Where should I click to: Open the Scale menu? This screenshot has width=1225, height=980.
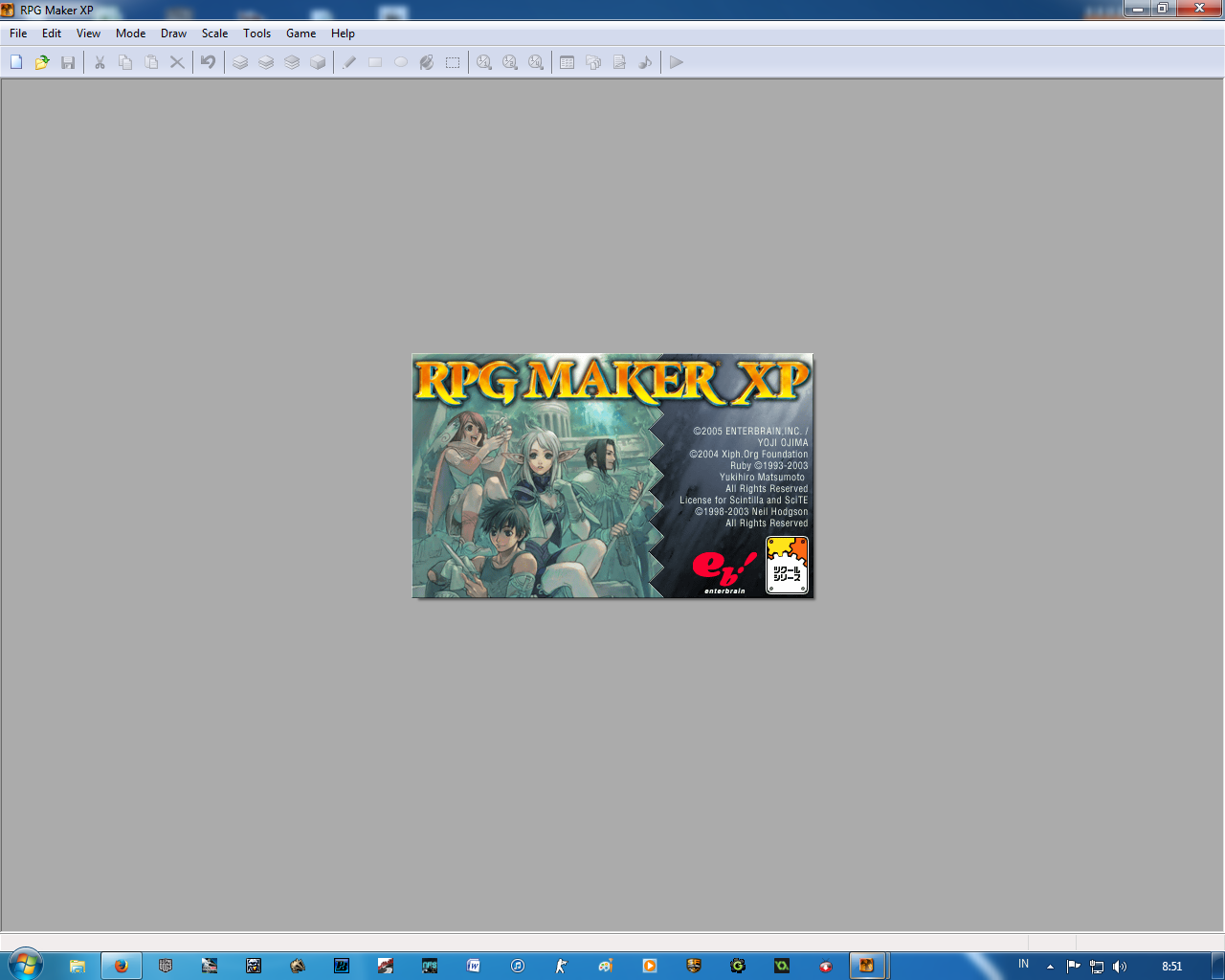click(x=215, y=33)
